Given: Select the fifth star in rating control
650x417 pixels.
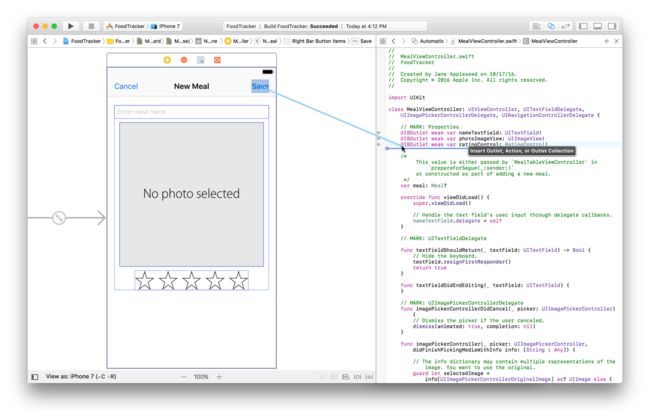Looking at the screenshot, I should click(239, 281).
